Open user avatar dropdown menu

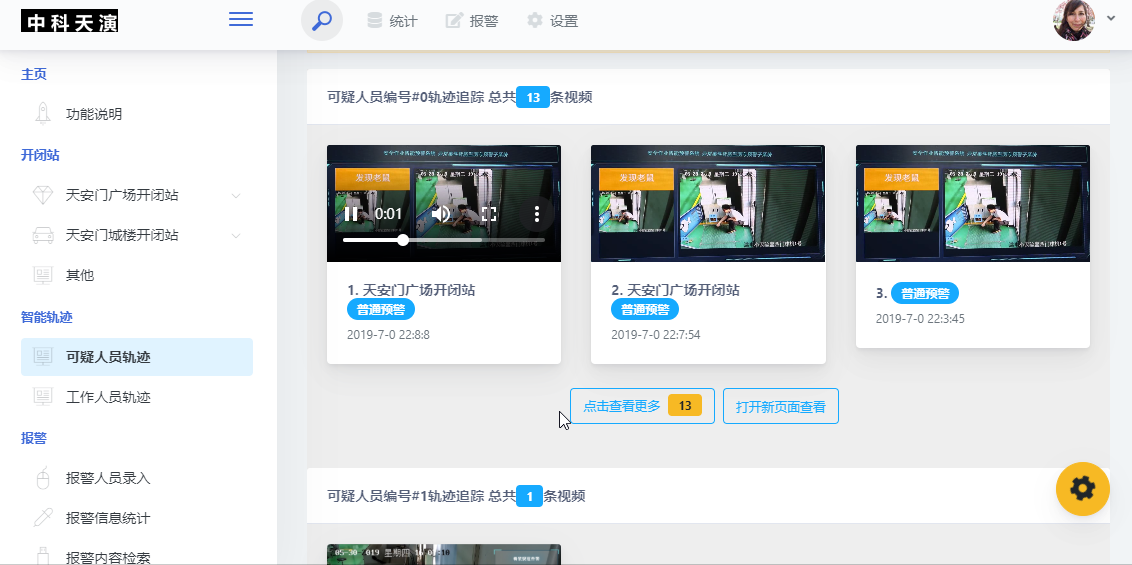(1085, 20)
